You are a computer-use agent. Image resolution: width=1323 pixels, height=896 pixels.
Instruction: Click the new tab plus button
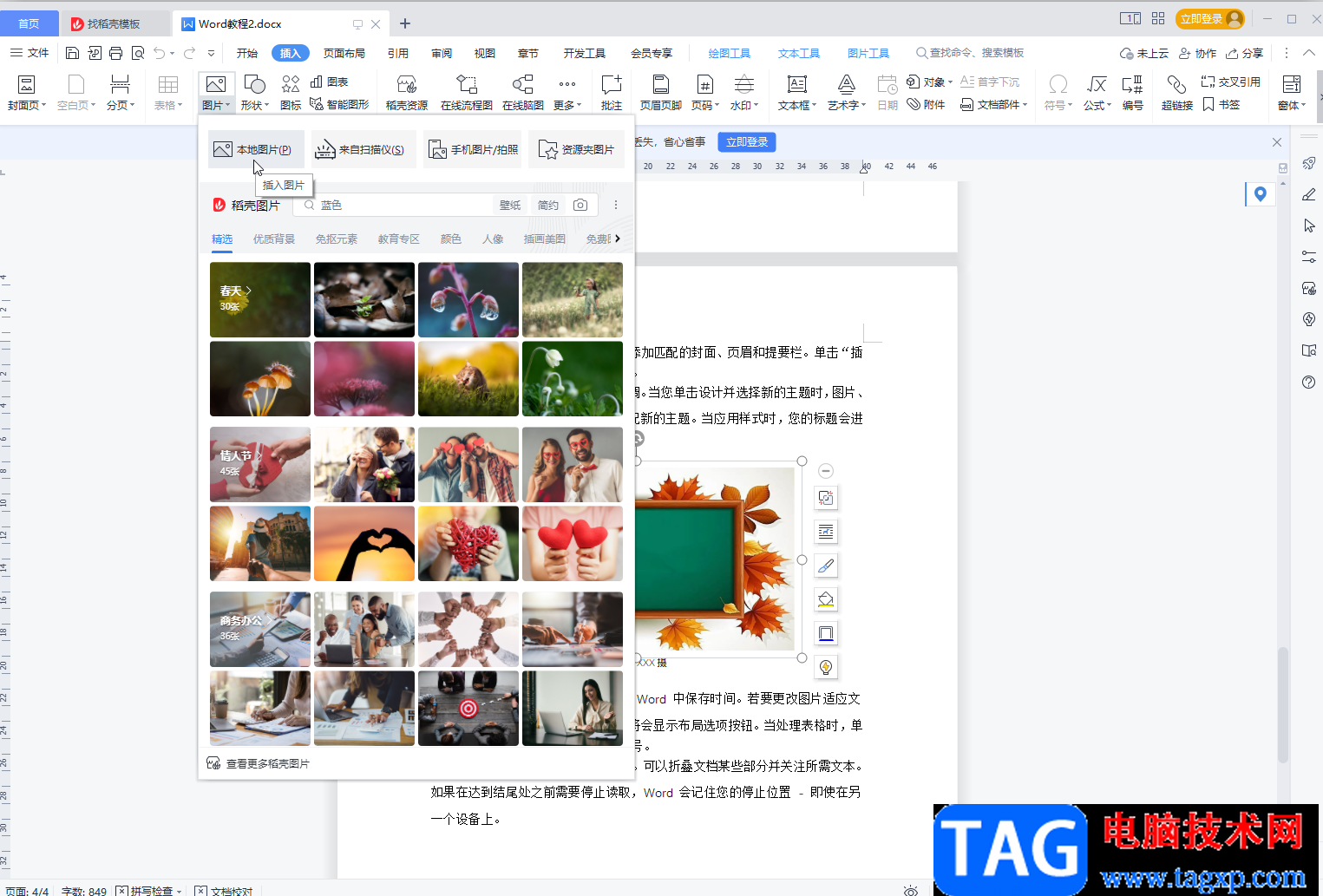405,23
